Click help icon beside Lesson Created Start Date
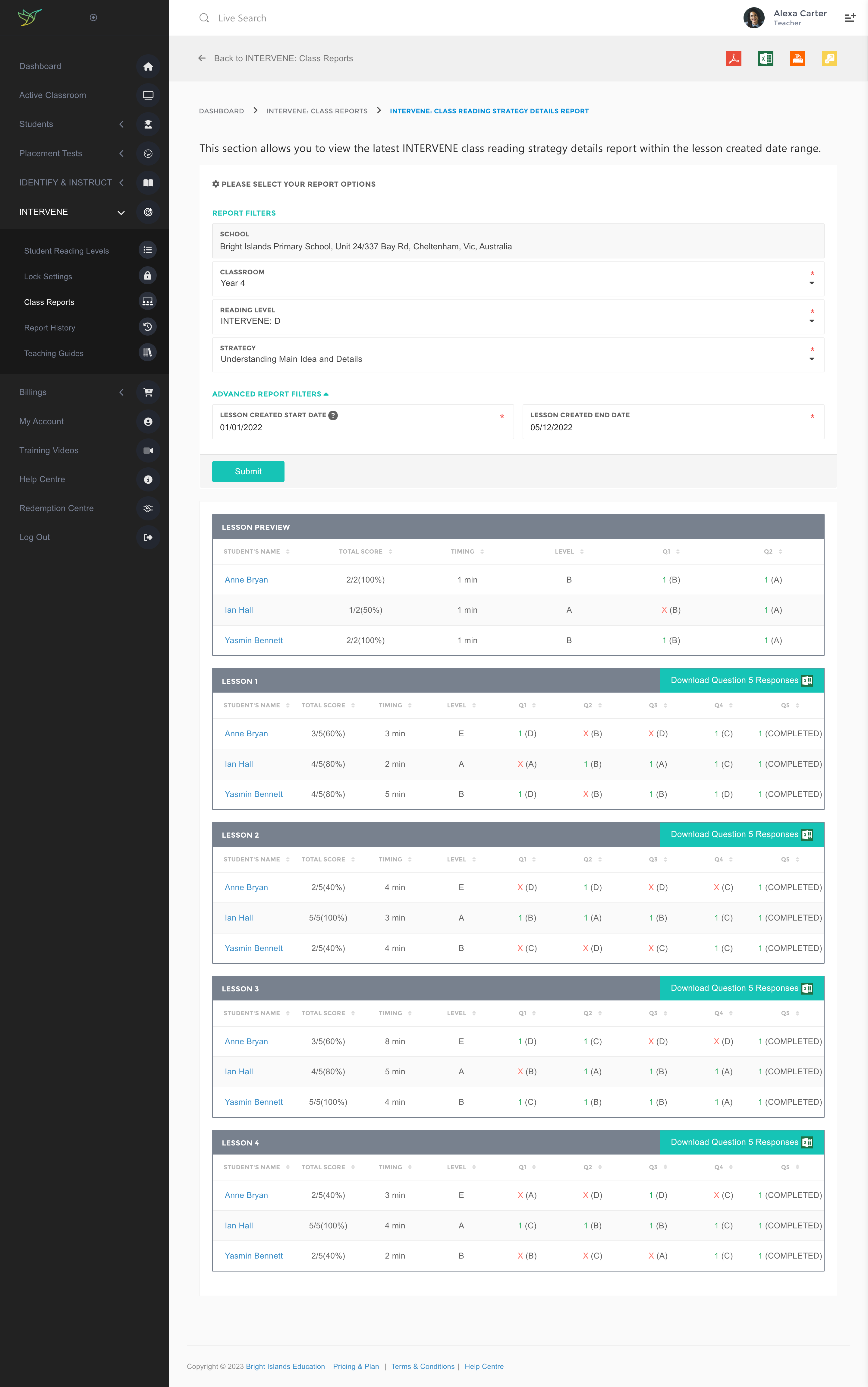 333,415
